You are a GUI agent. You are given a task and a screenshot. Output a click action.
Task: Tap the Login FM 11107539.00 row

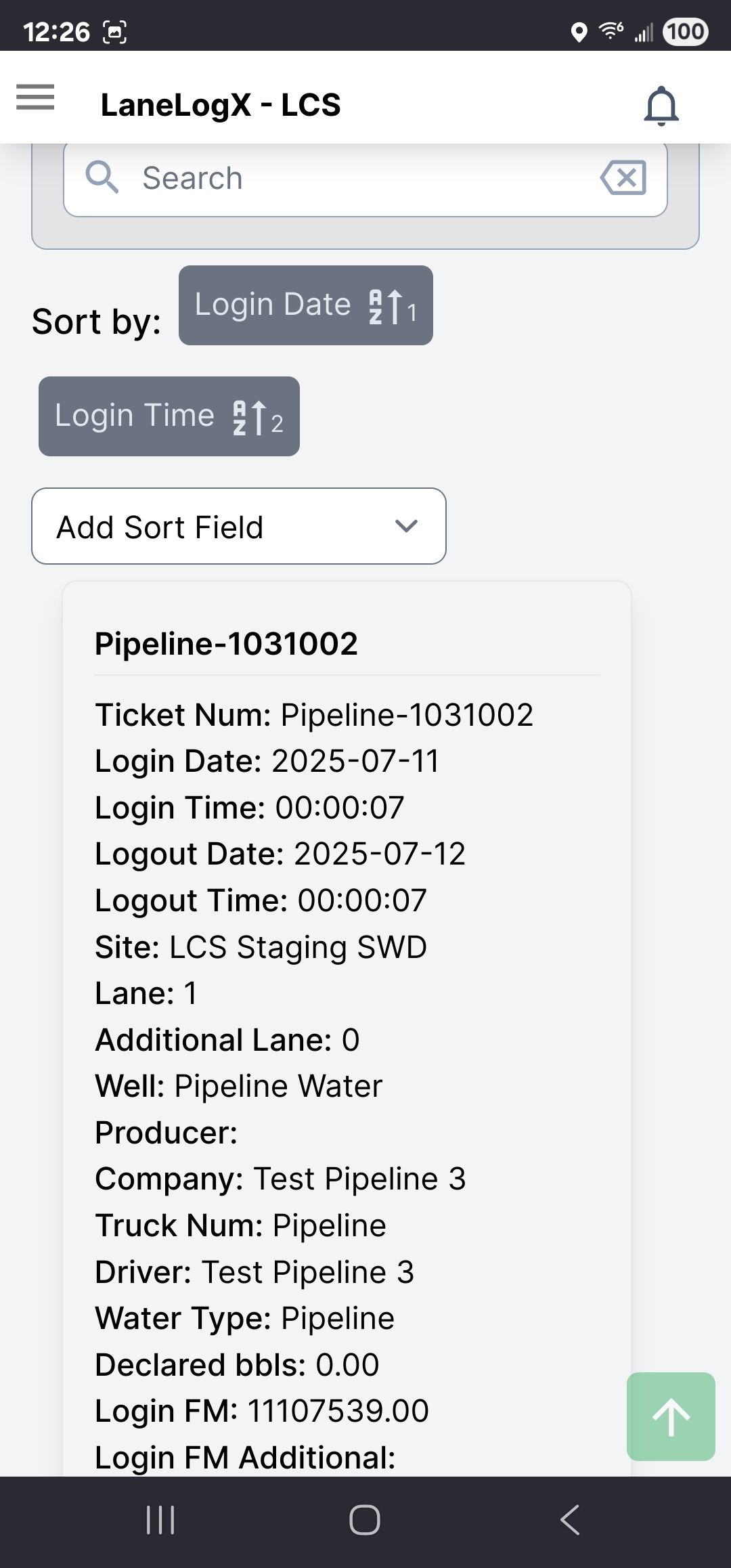point(262,1411)
